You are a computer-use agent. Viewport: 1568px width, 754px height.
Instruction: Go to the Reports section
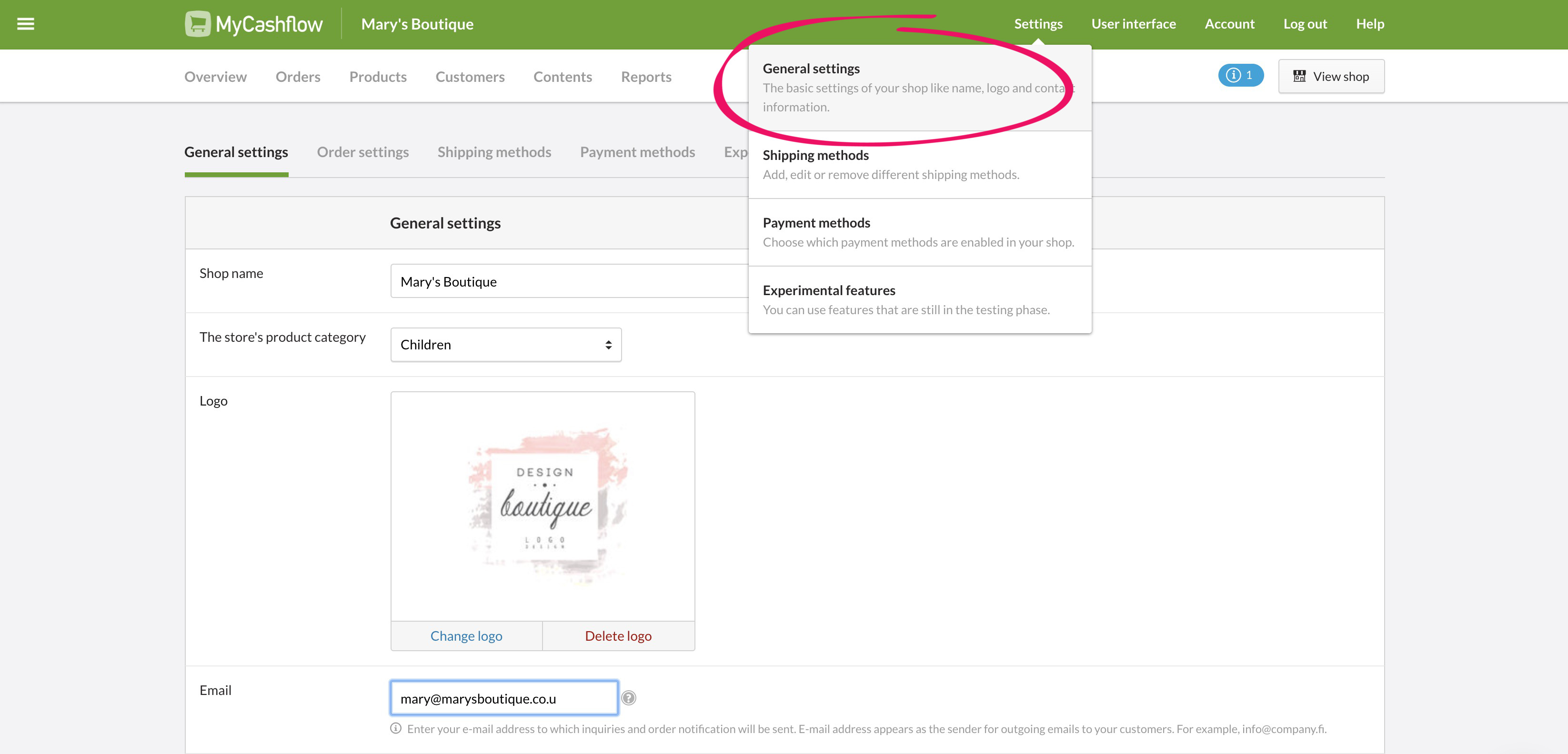646,77
